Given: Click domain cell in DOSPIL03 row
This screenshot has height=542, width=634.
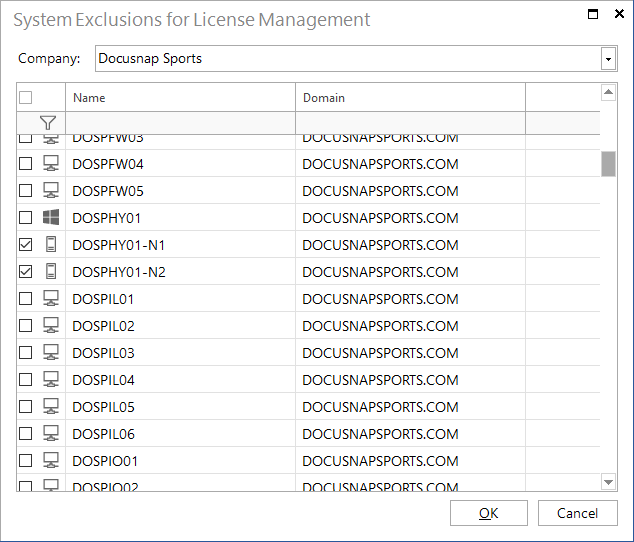Looking at the screenshot, I should 410,353.
